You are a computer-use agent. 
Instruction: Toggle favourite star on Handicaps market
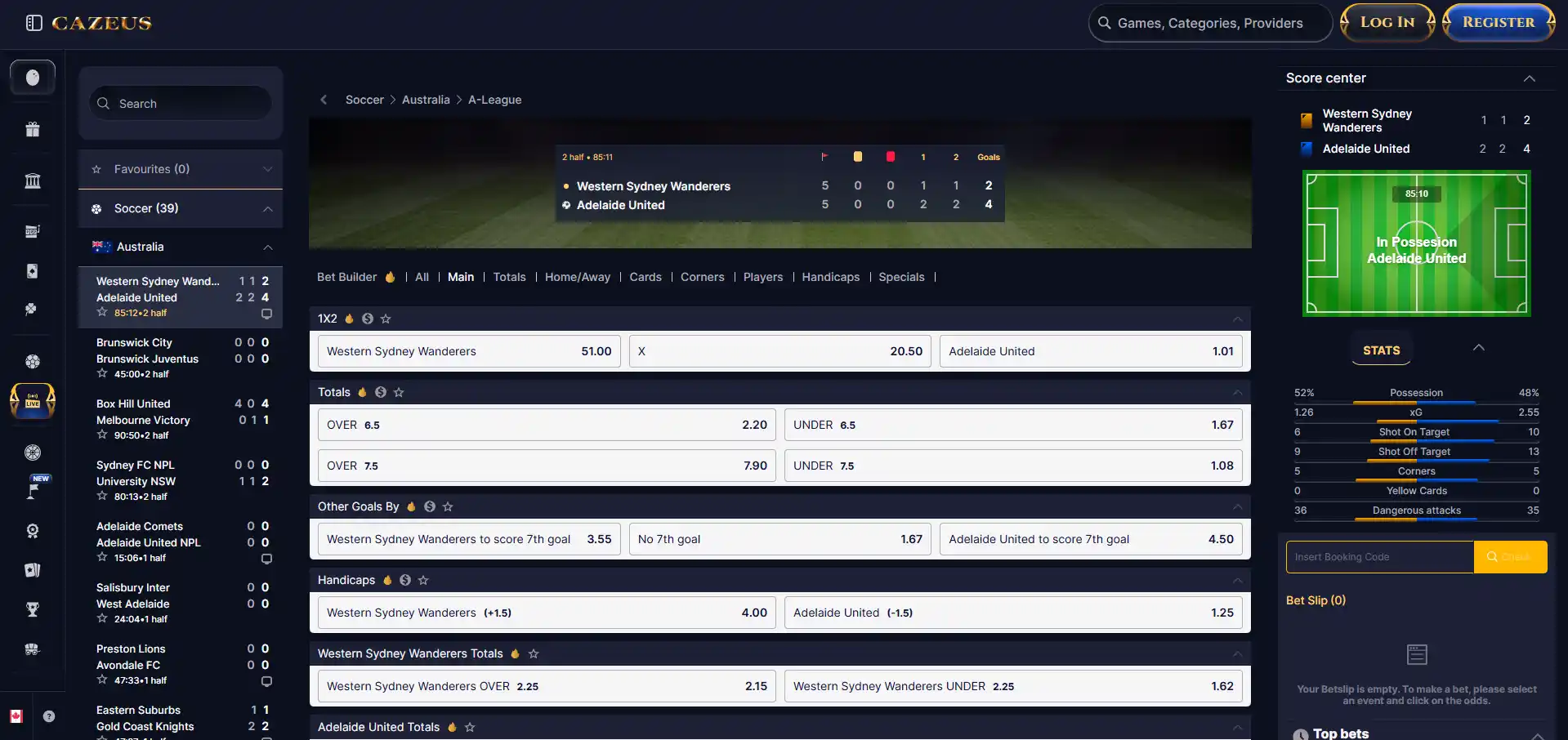[x=423, y=580]
